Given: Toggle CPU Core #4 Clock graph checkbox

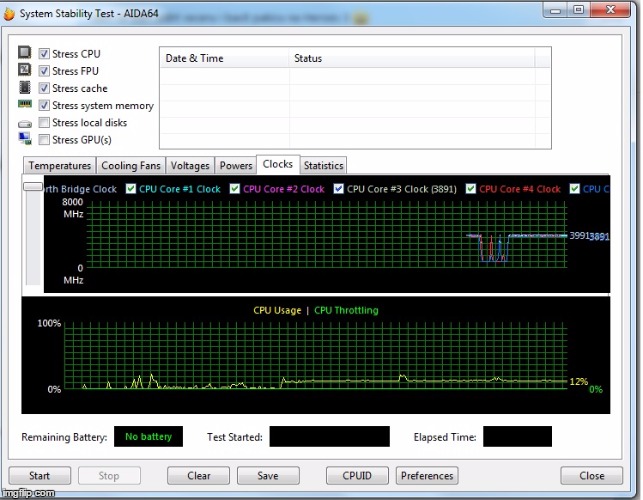Looking at the screenshot, I should 471,189.
